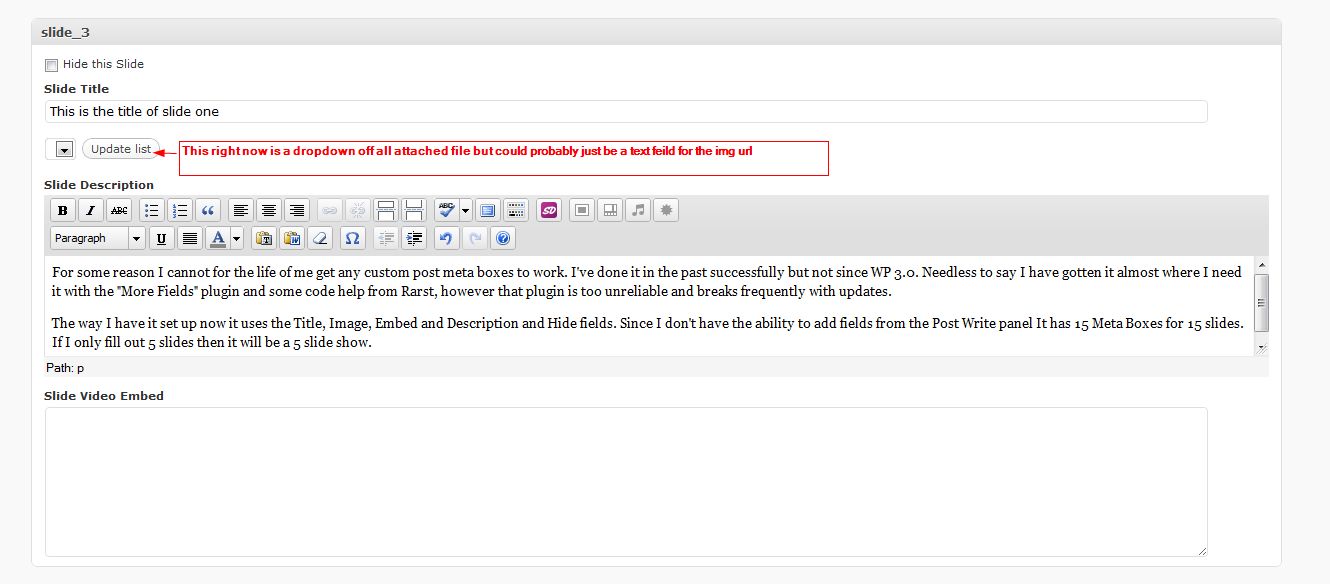This screenshot has width=1330, height=584.
Task: Indent the paragraph
Action: point(413,238)
